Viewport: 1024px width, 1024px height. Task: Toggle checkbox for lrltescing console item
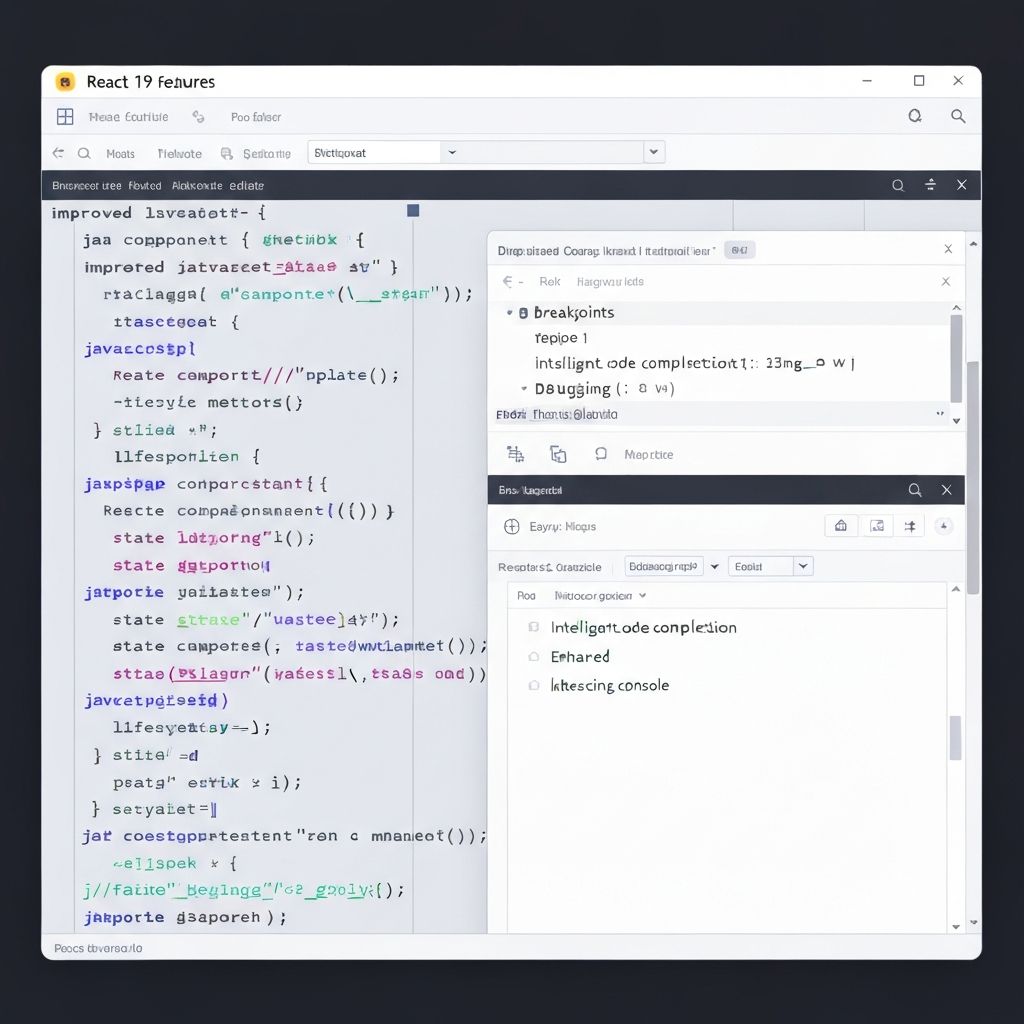pyautogui.click(x=534, y=685)
